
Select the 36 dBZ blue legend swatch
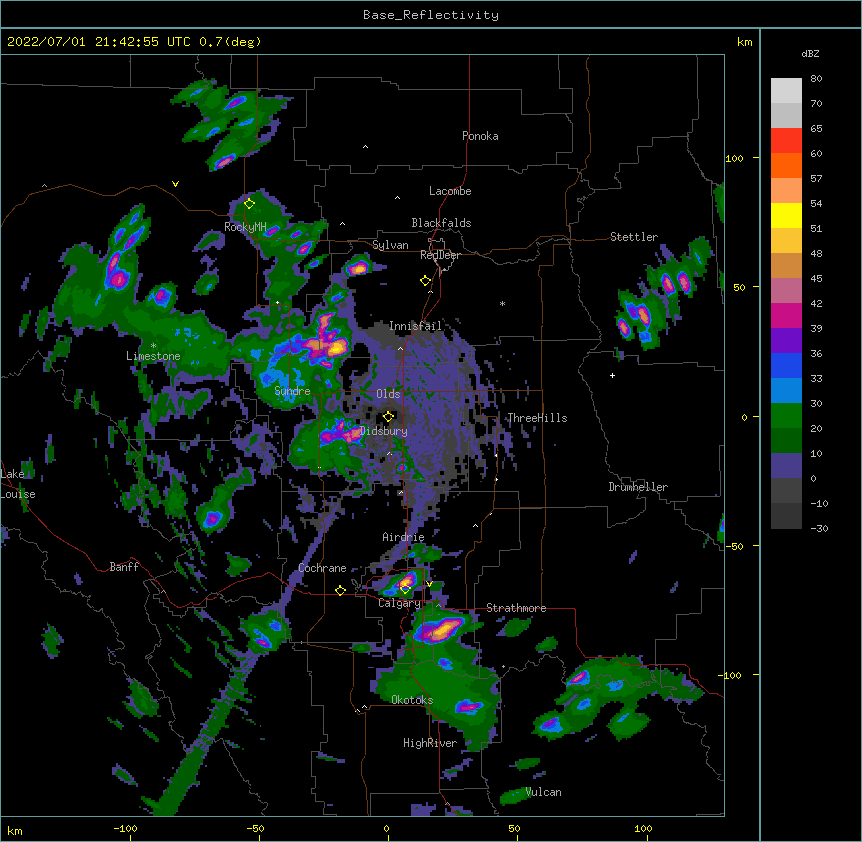pos(786,365)
